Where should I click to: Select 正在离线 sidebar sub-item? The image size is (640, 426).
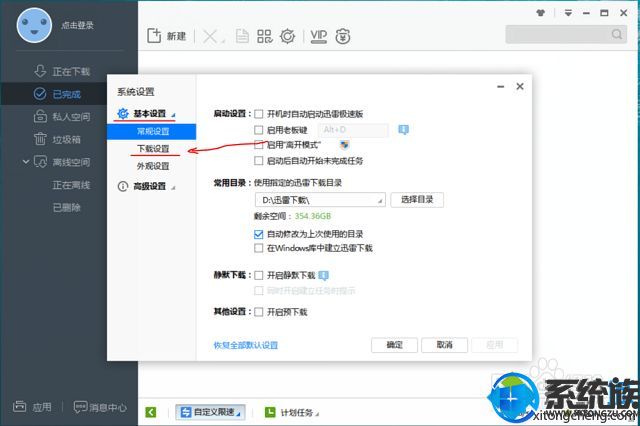click(71, 185)
